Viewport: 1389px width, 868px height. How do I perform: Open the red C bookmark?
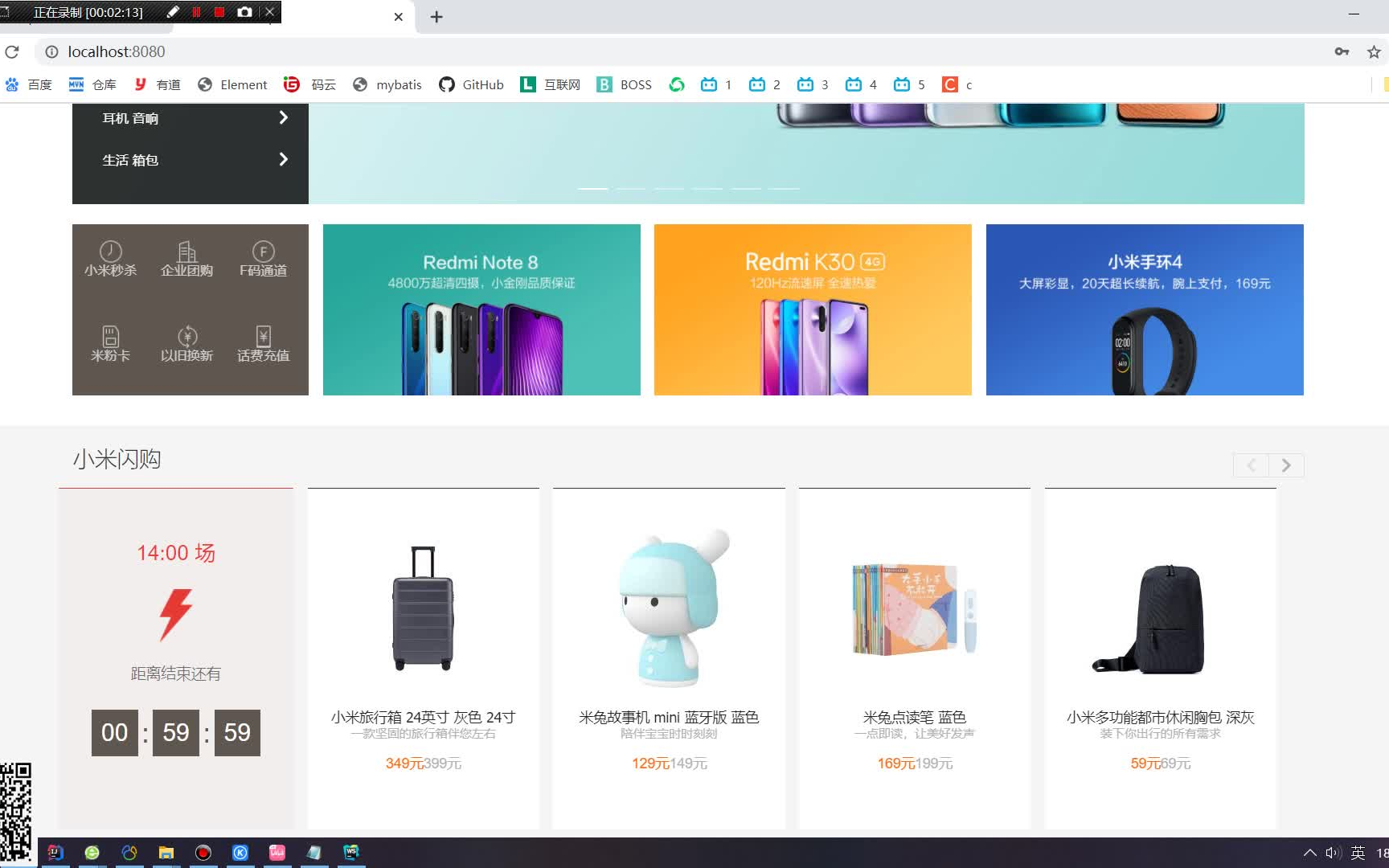pyautogui.click(x=957, y=84)
